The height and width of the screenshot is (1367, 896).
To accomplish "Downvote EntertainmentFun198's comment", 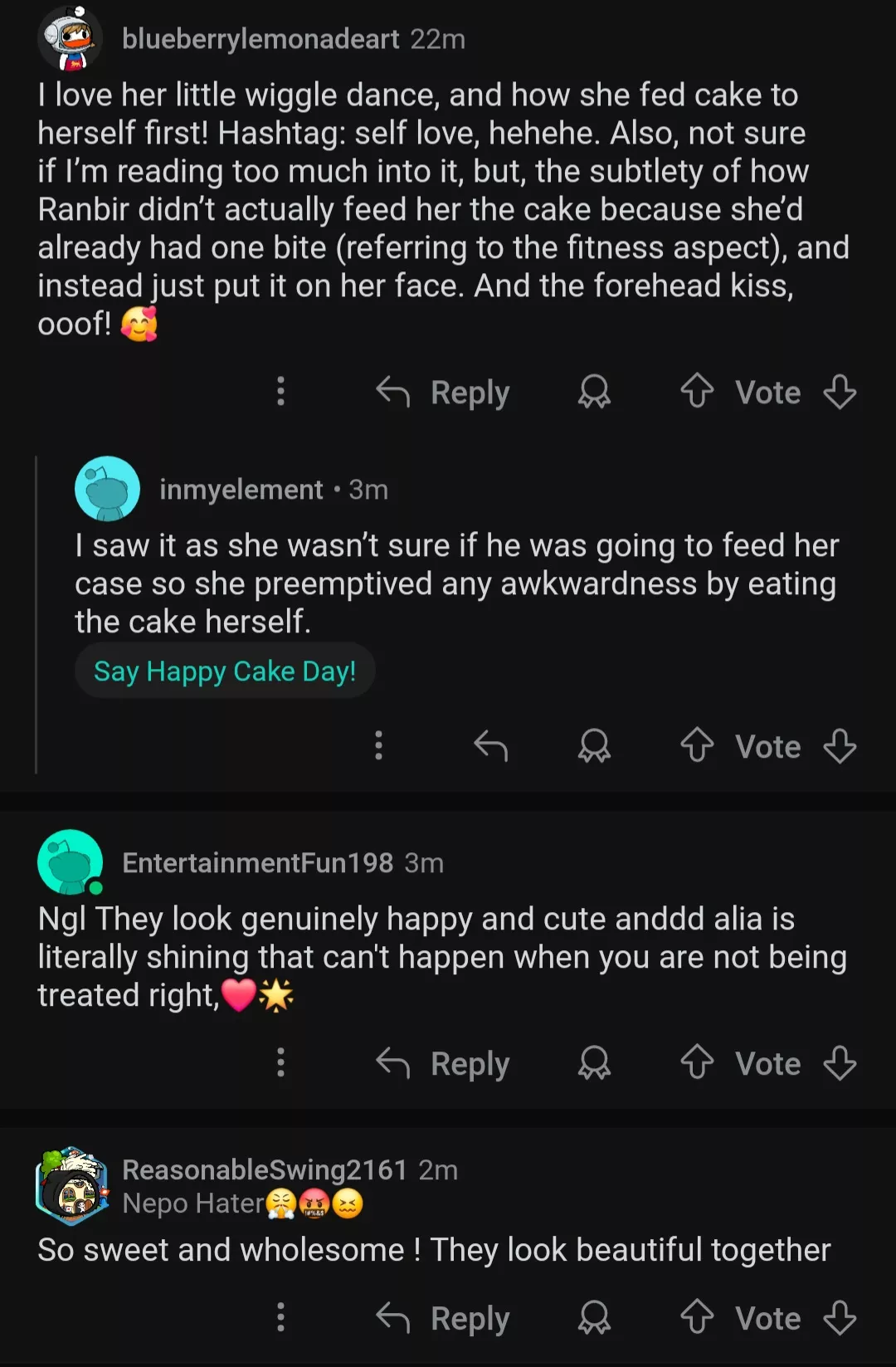I will [840, 1063].
